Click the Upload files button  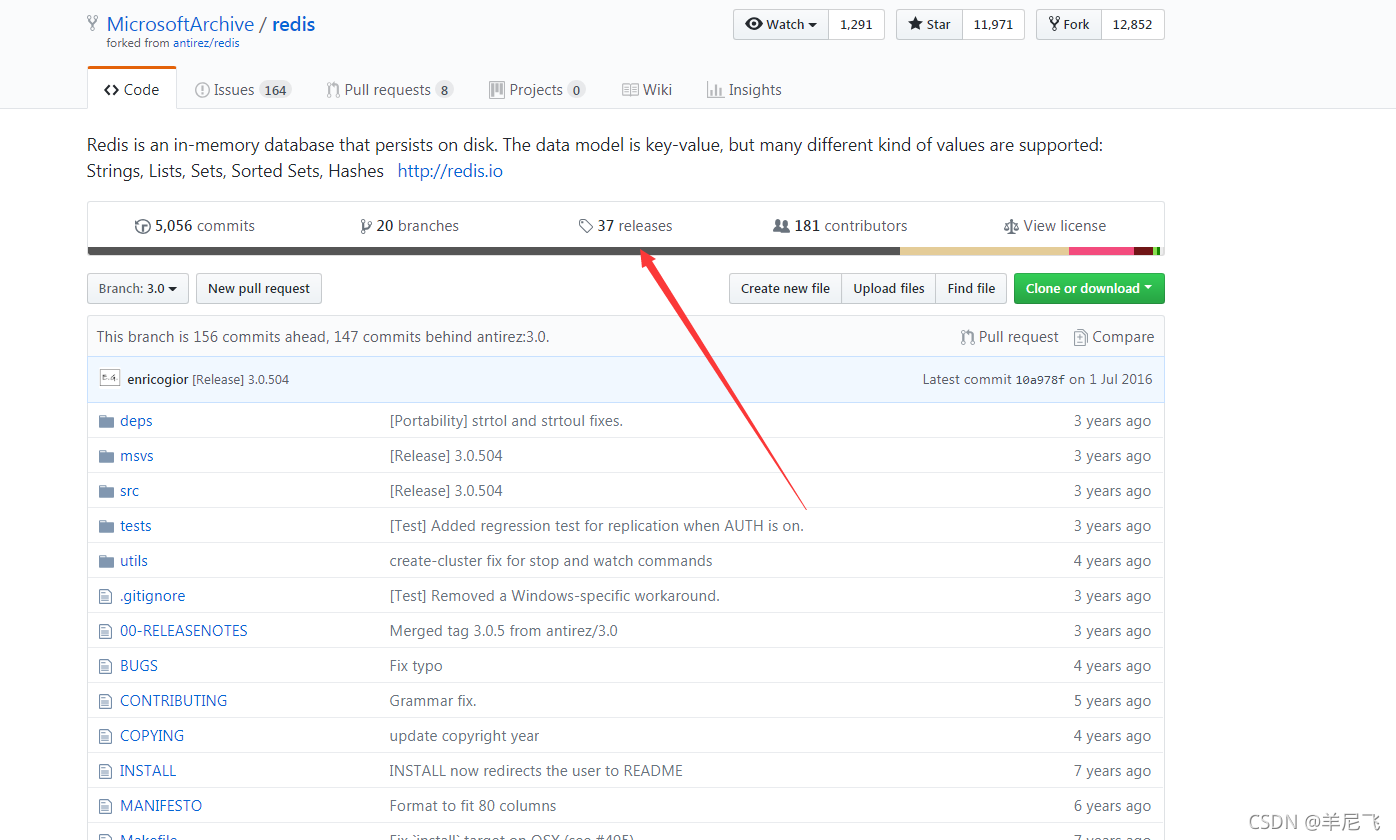pos(889,288)
